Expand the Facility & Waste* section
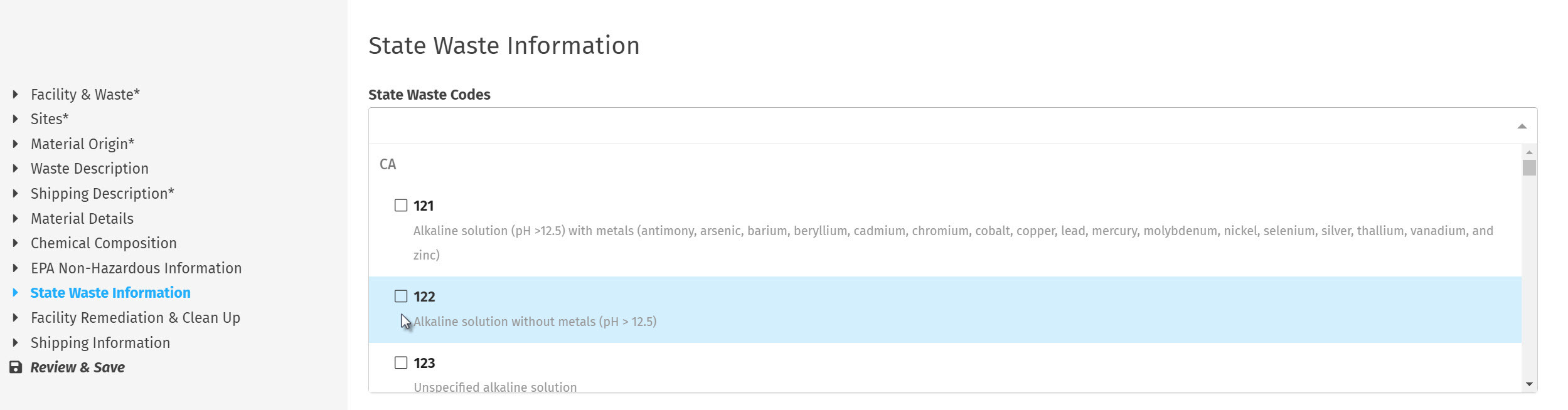The height and width of the screenshot is (410, 1568). 85,94
